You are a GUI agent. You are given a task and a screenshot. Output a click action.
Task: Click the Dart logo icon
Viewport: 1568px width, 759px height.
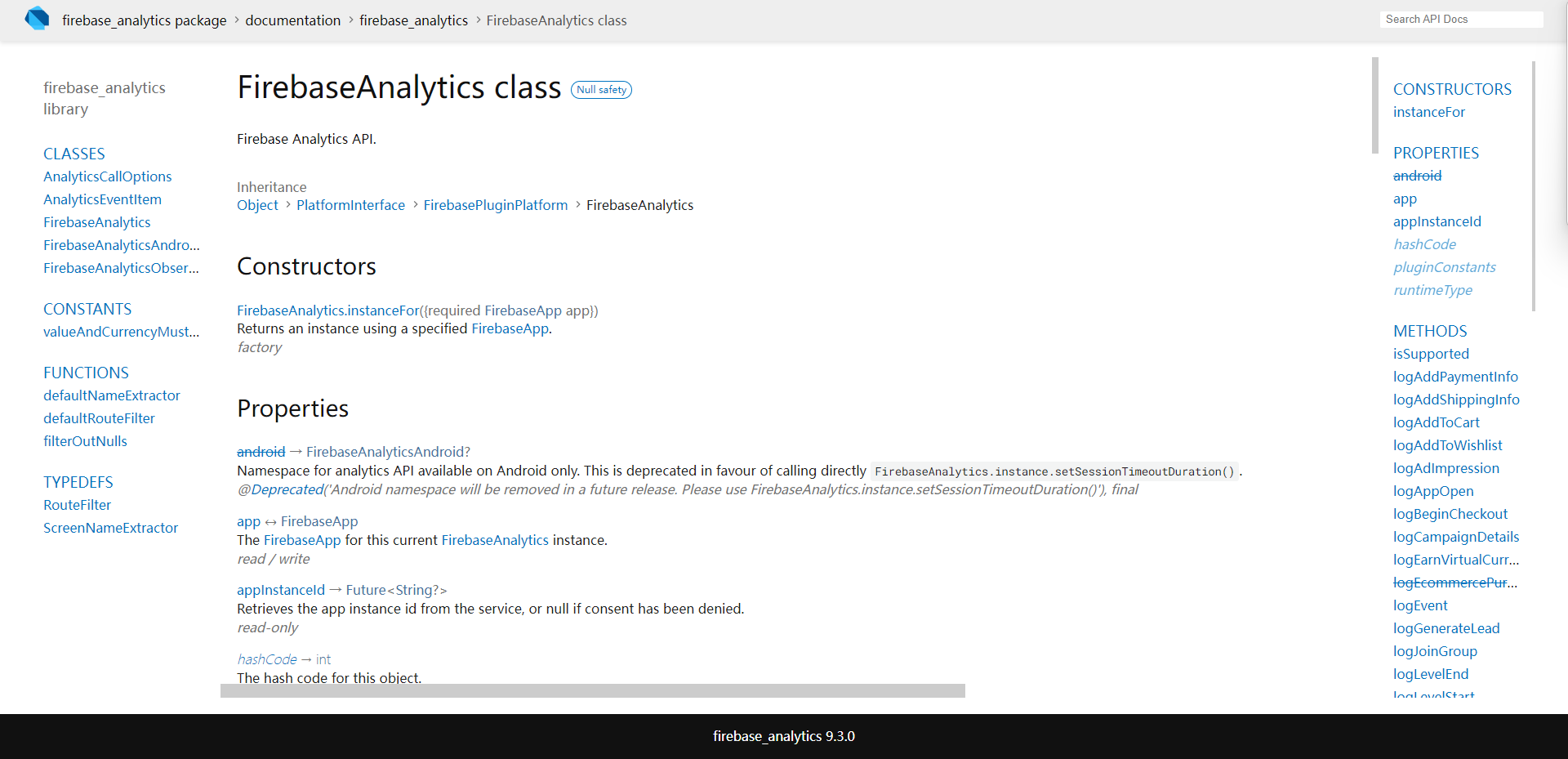point(37,19)
